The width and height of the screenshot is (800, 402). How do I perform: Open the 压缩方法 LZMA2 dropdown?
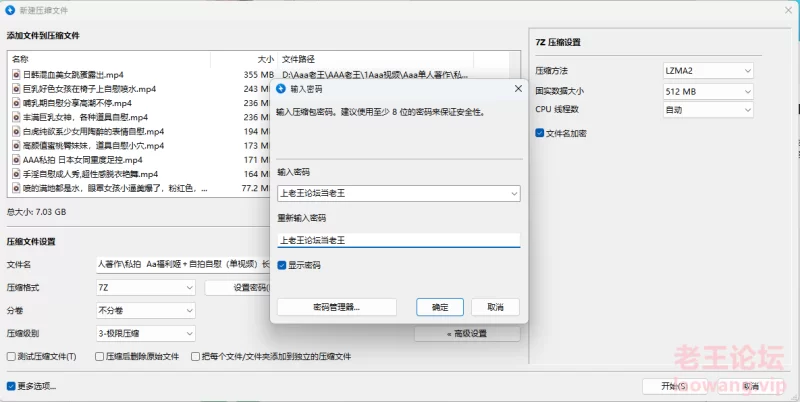(708, 71)
